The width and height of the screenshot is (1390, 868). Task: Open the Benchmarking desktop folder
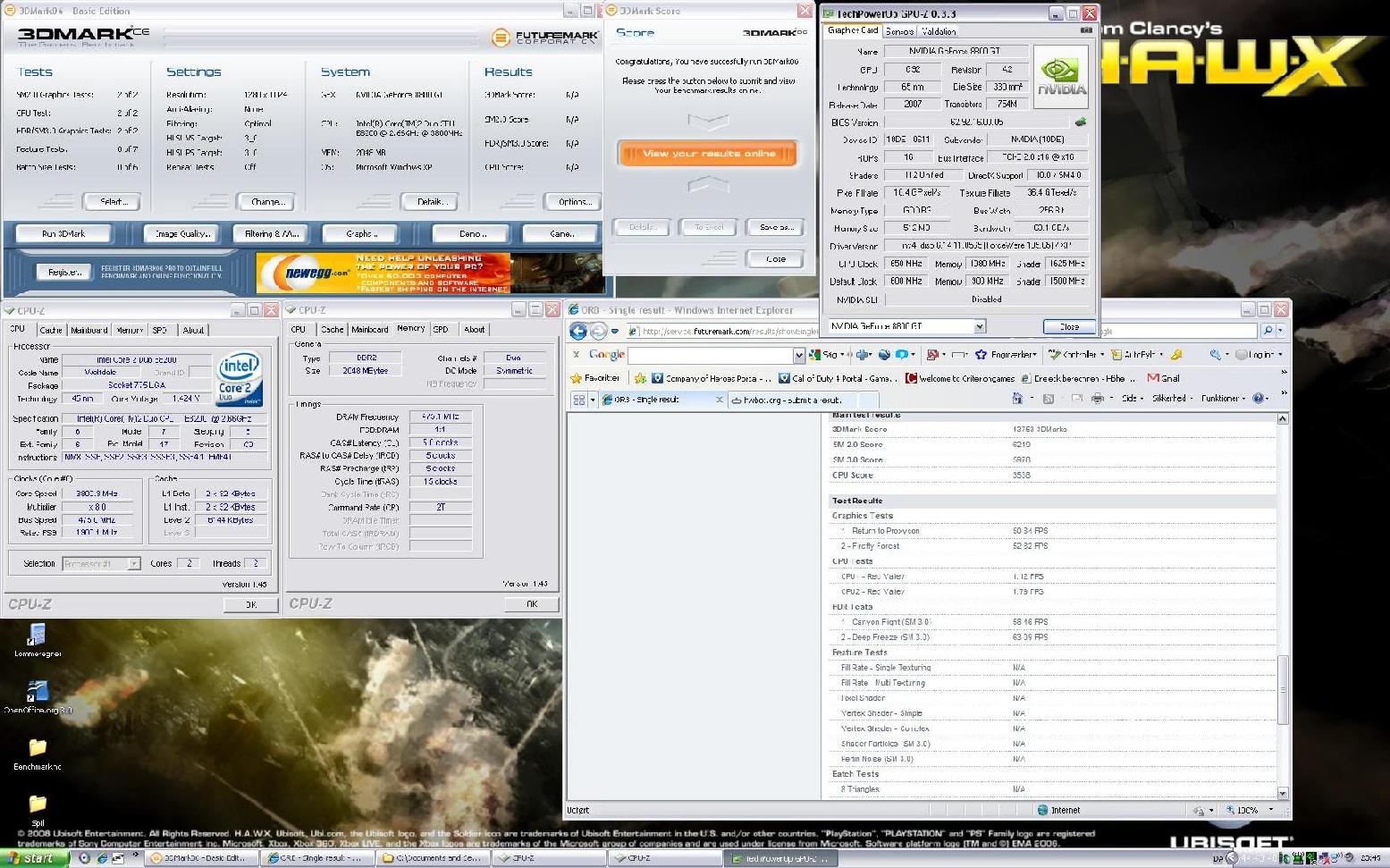(x=37, y=754)
